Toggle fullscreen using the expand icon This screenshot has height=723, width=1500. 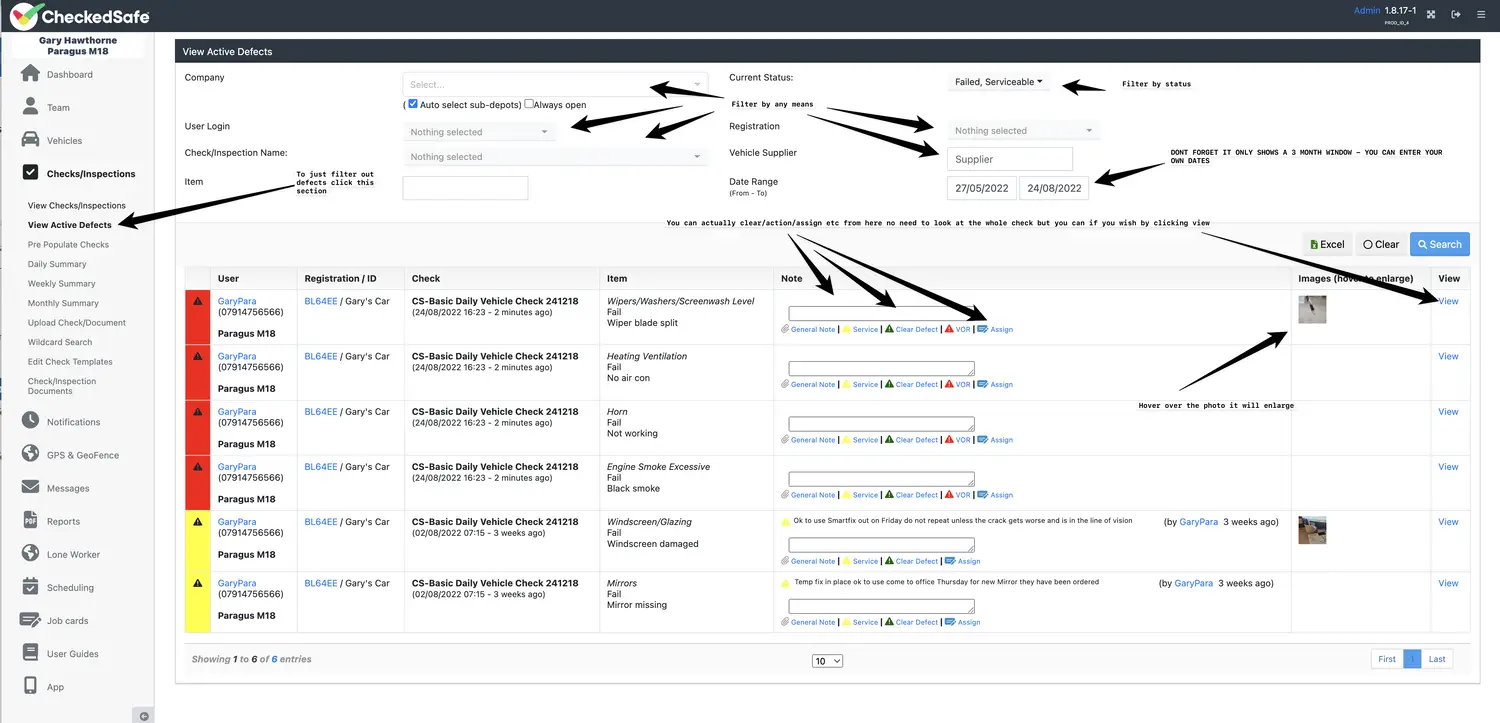[x=1431, y=14]
